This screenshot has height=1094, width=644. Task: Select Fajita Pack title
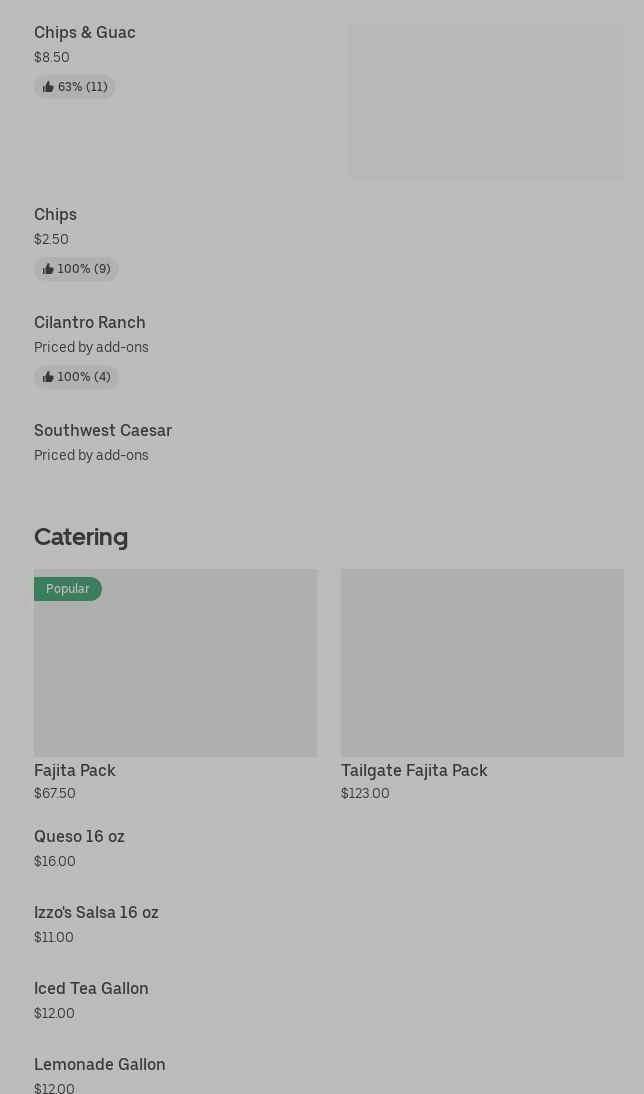pyautogui.click(x=75, y=770)
